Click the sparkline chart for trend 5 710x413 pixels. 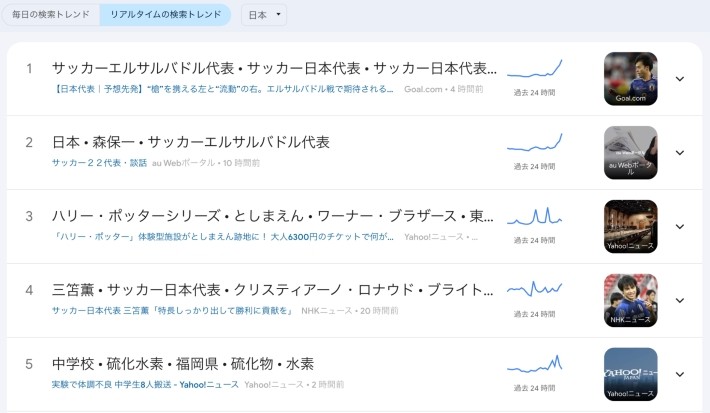click(534, 364)
